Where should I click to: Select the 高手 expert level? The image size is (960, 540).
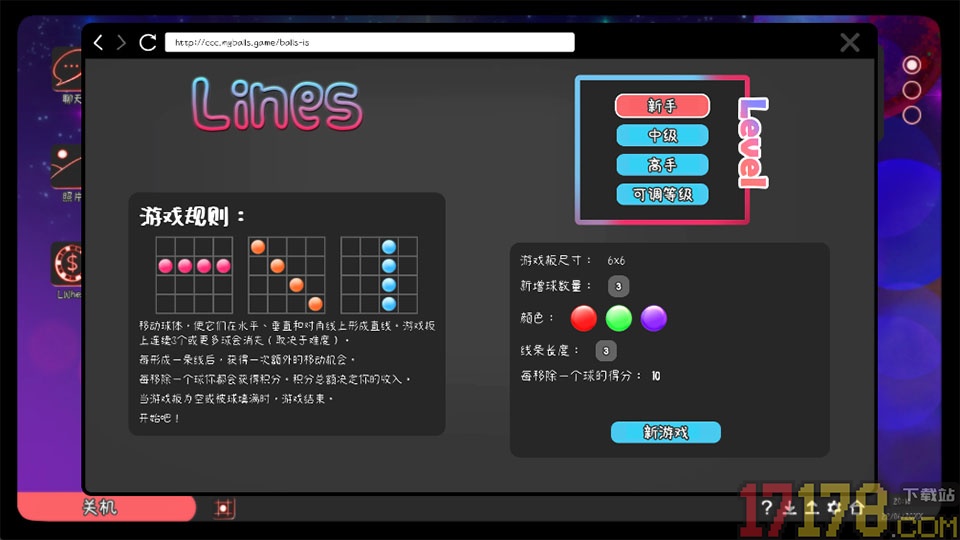(x=662, y=165)
